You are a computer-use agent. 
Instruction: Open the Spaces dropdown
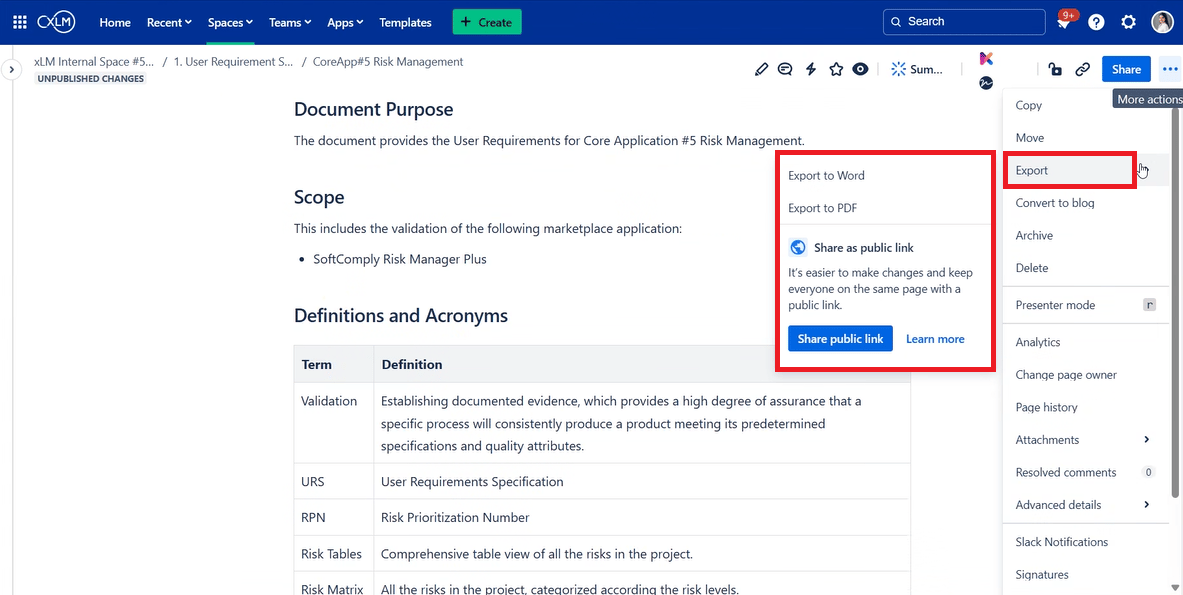click(x=230, y=22)
